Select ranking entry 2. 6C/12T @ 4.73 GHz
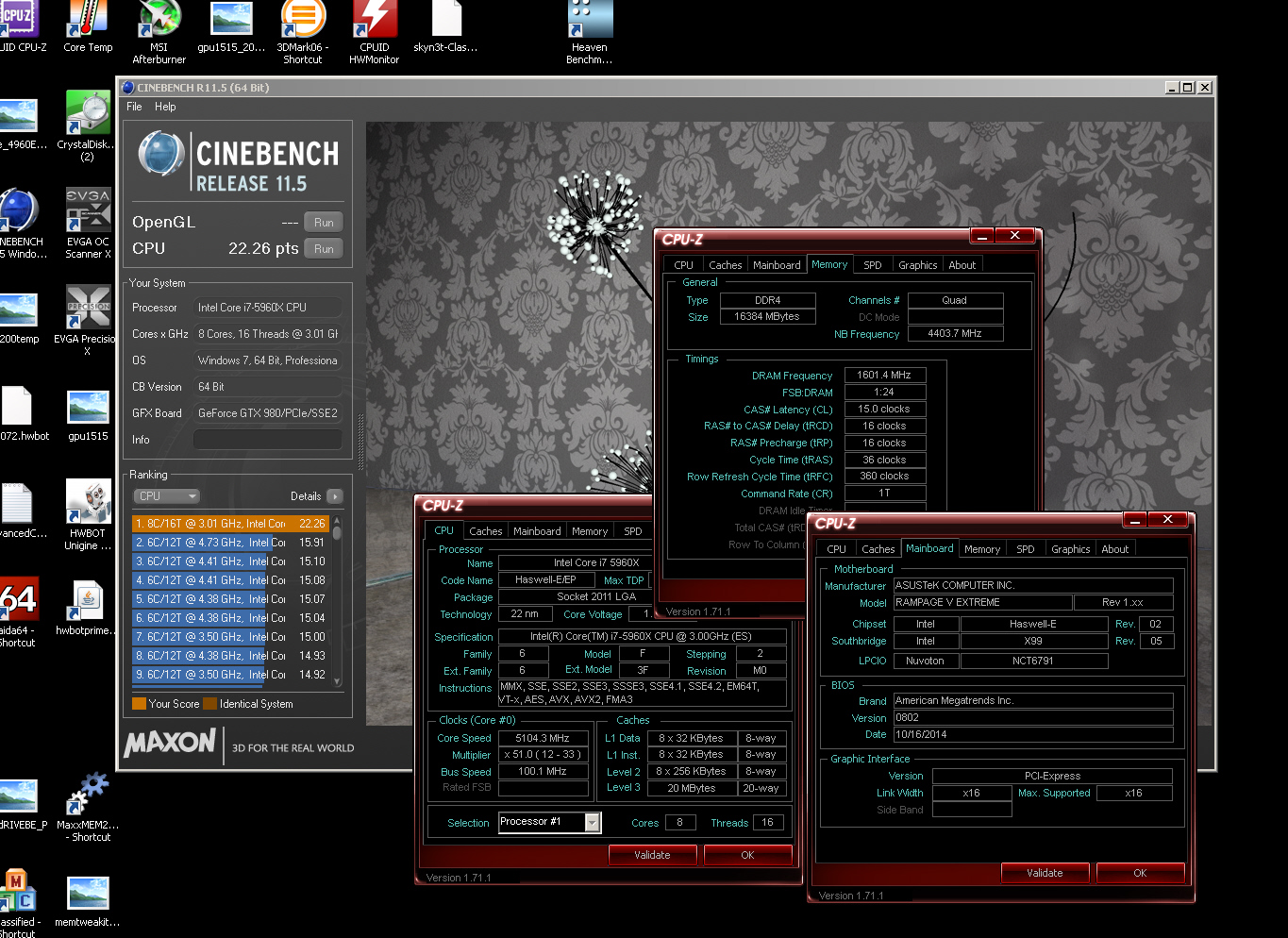Screen dimensions: 1288x938 coord(230,542)
